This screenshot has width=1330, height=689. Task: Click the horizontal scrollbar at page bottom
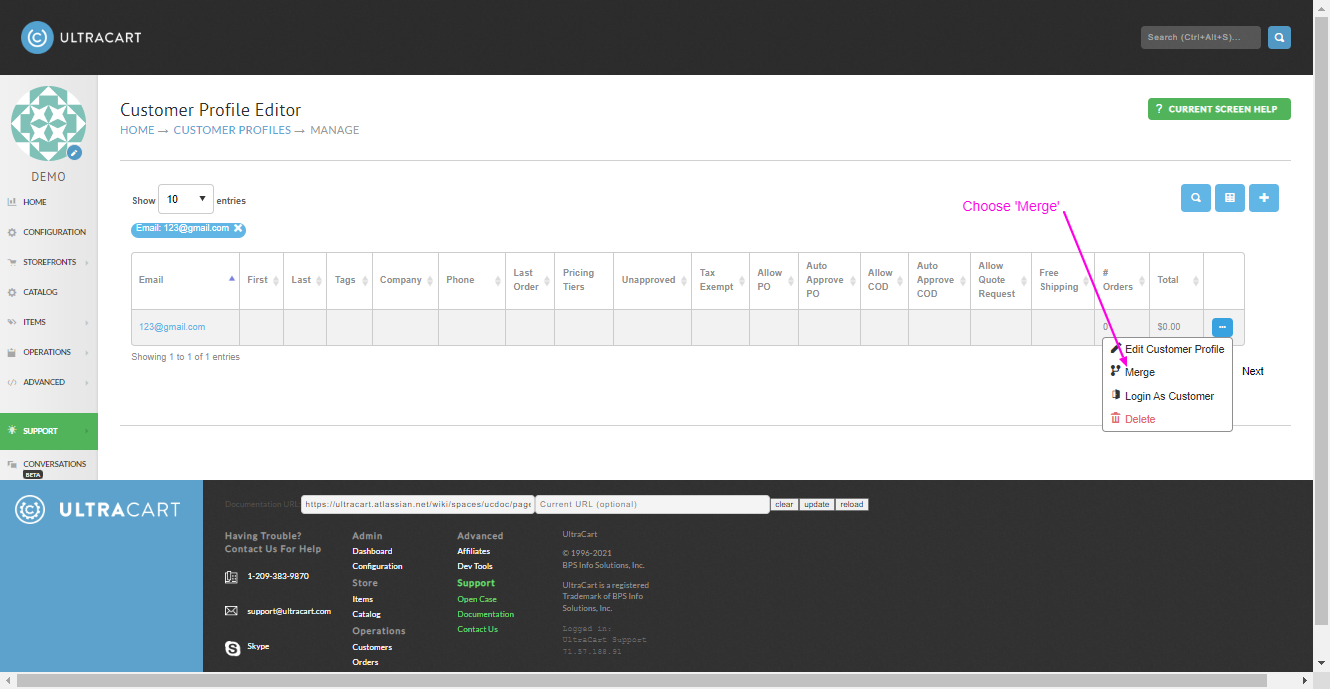[x=644, y=680]
